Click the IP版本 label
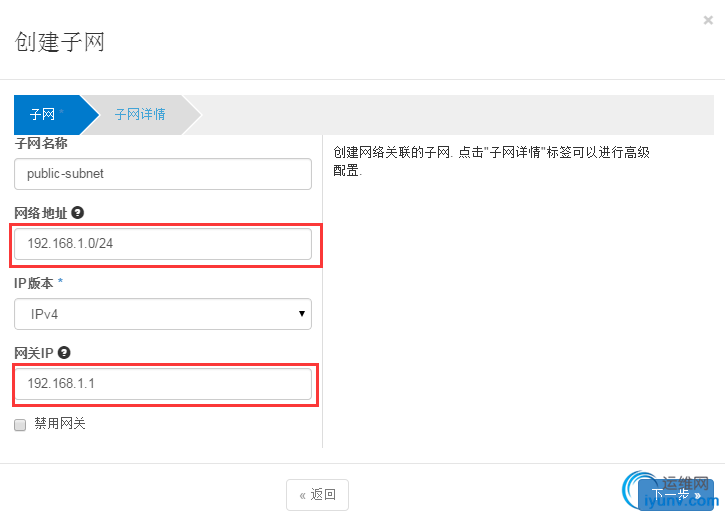The image size is (725, 517). click(x=36, y=282)
